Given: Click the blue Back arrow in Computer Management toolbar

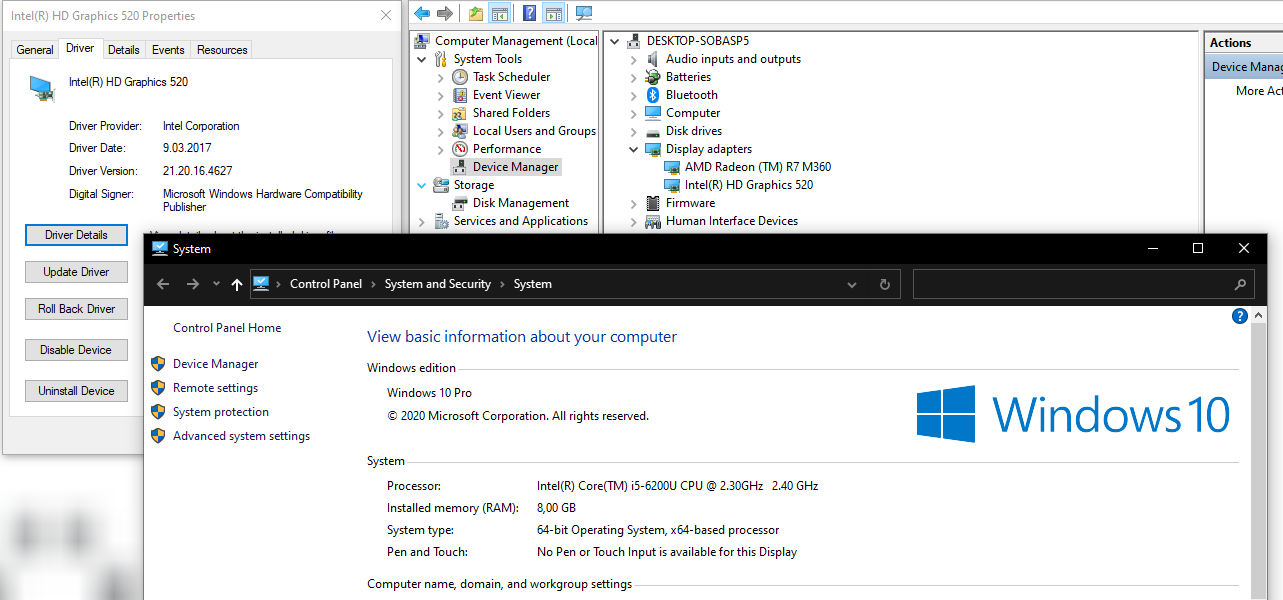Looking at the screenshot, I should pos(422,13).
